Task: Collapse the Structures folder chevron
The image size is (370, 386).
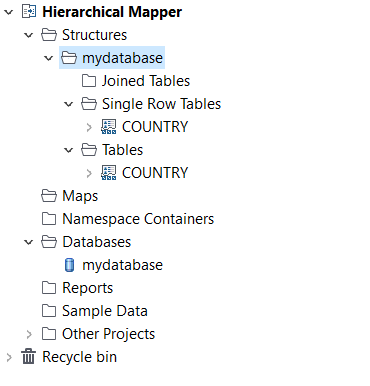Action: coord(29,35)
